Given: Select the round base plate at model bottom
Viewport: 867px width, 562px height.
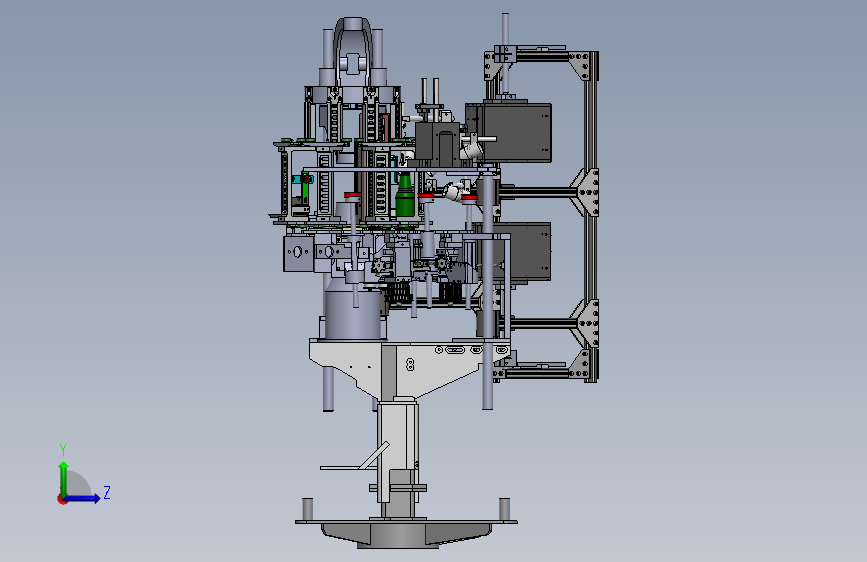Looking at the screenshot, I should pos(406,532).
